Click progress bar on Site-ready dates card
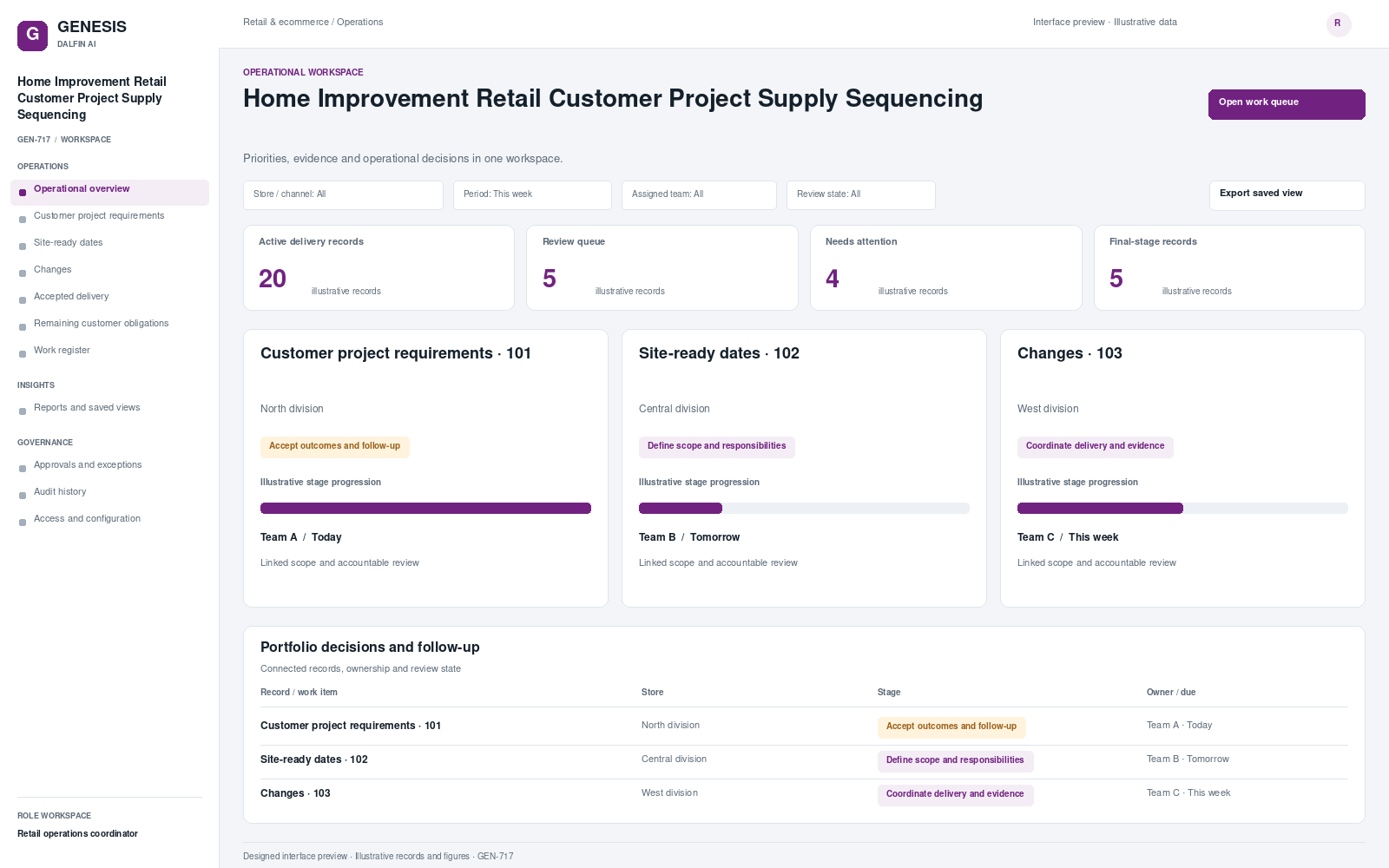 point(804,509)
